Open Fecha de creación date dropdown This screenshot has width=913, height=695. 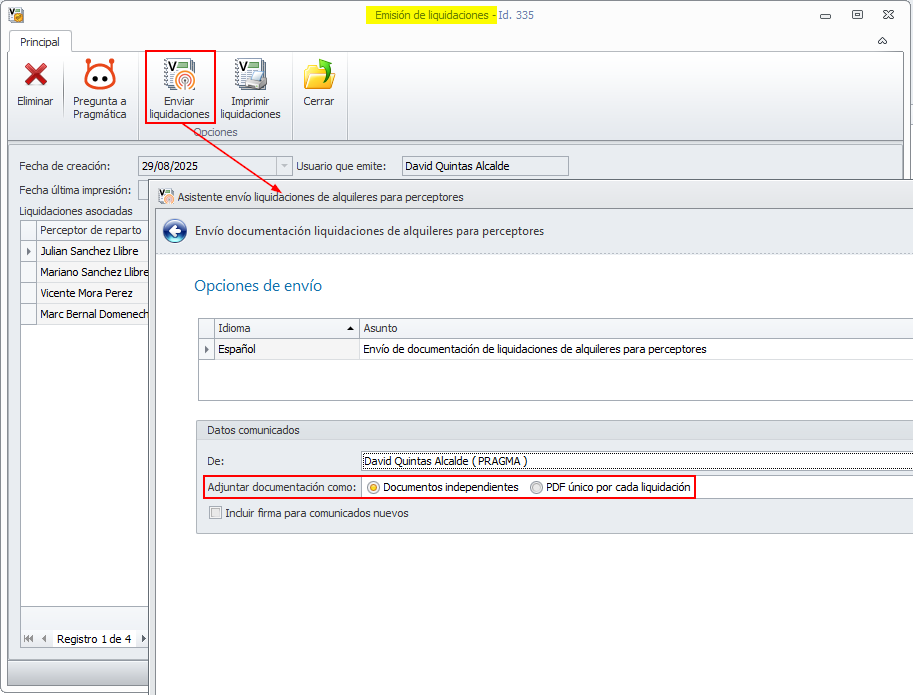click(x=284, y=166)
